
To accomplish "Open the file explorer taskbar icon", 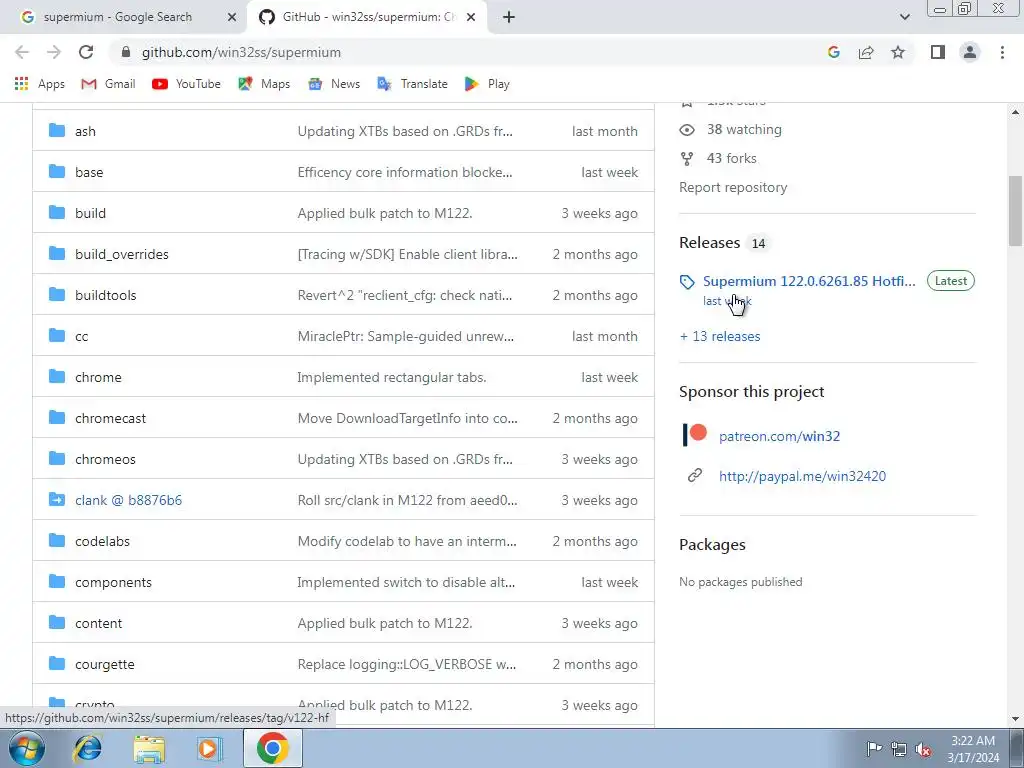I will coord(149,748).
